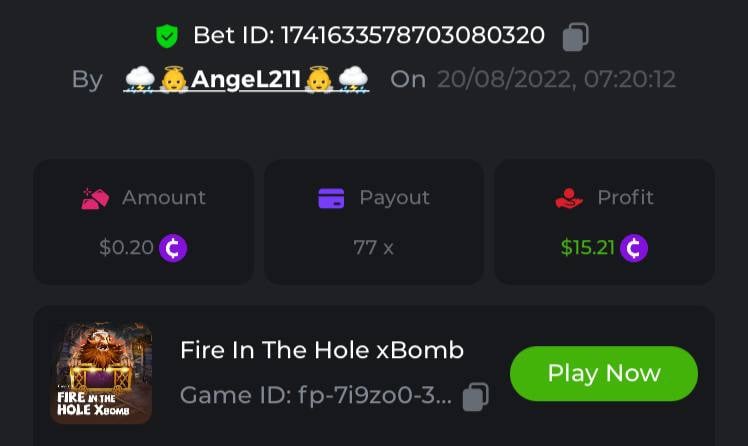The image size is (748, 446).
Task: Click the pink Amount gems icon
Action: pyautogui.click(x=95, y=198)
